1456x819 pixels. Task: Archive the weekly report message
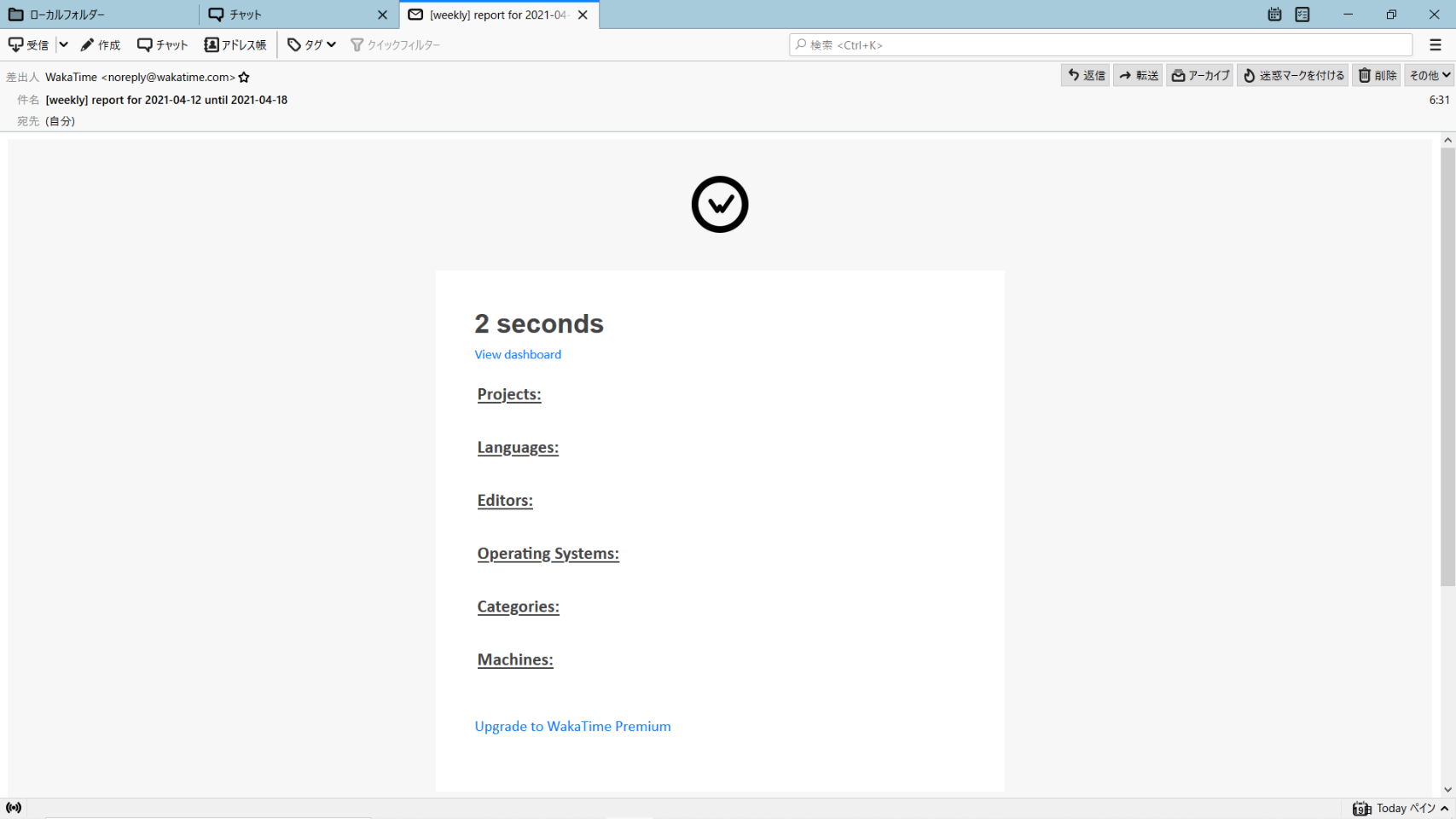coord(1199,76)
